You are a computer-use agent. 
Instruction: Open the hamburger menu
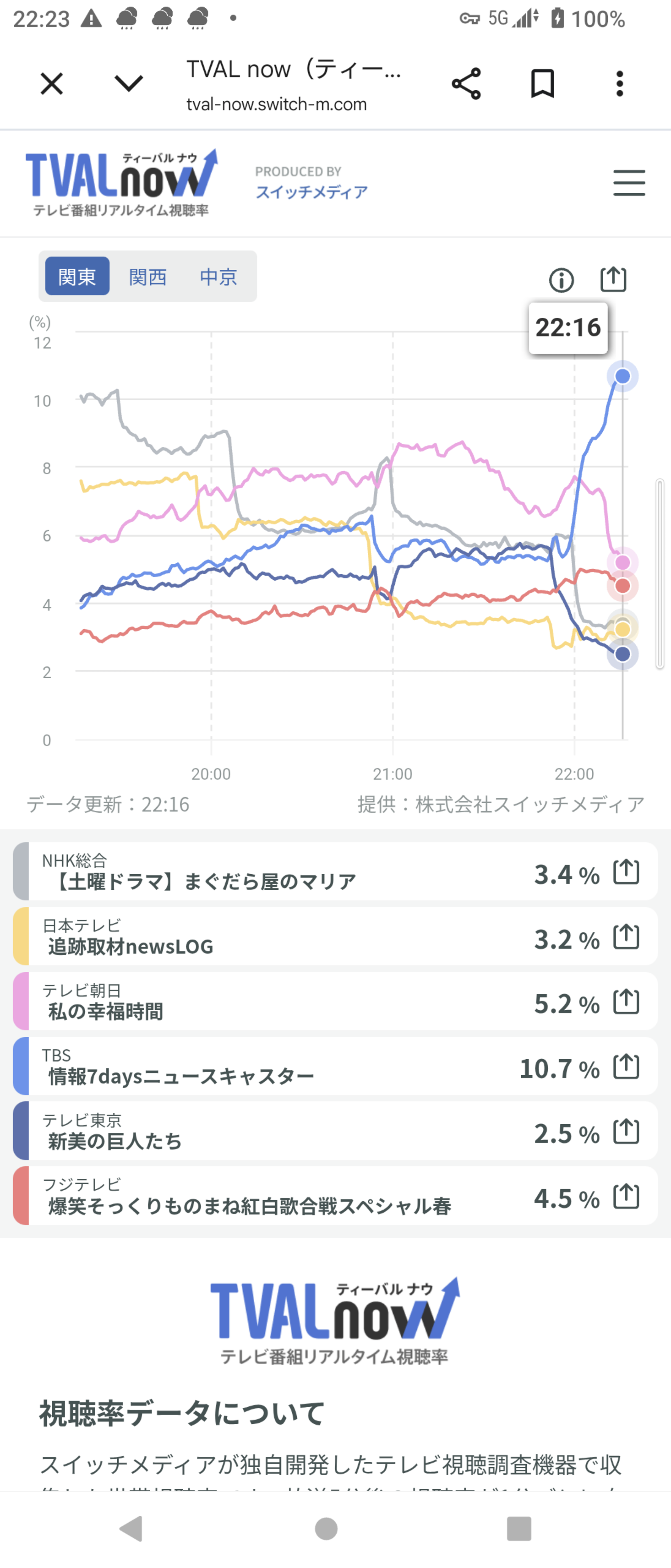point(629,183)
